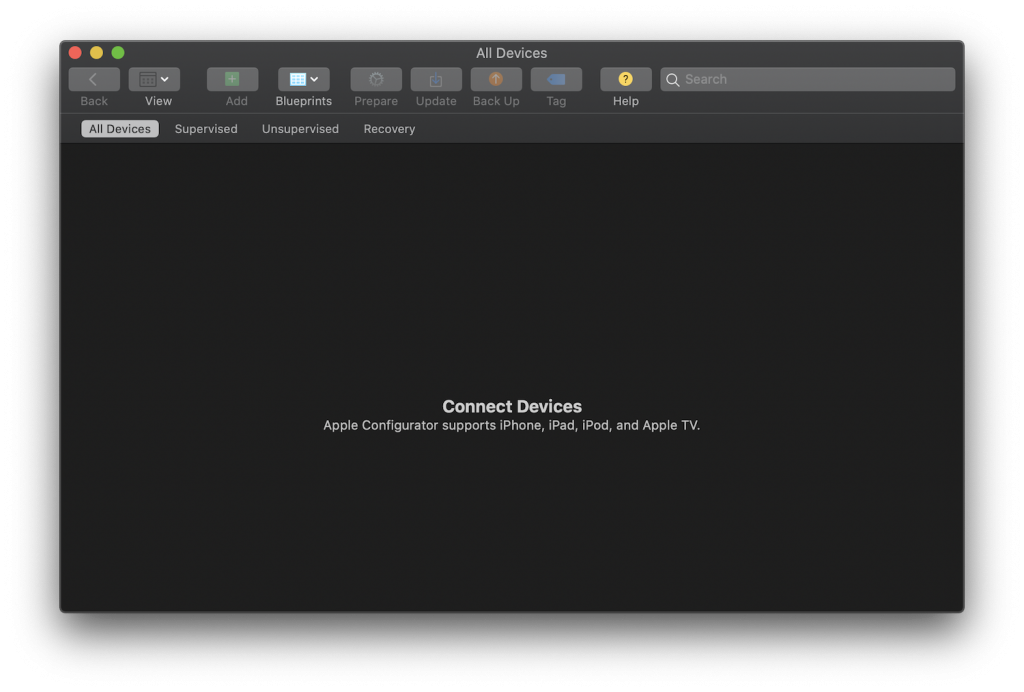
Task: Open Help using the question mark icon
Action: (x=625, y=78)
